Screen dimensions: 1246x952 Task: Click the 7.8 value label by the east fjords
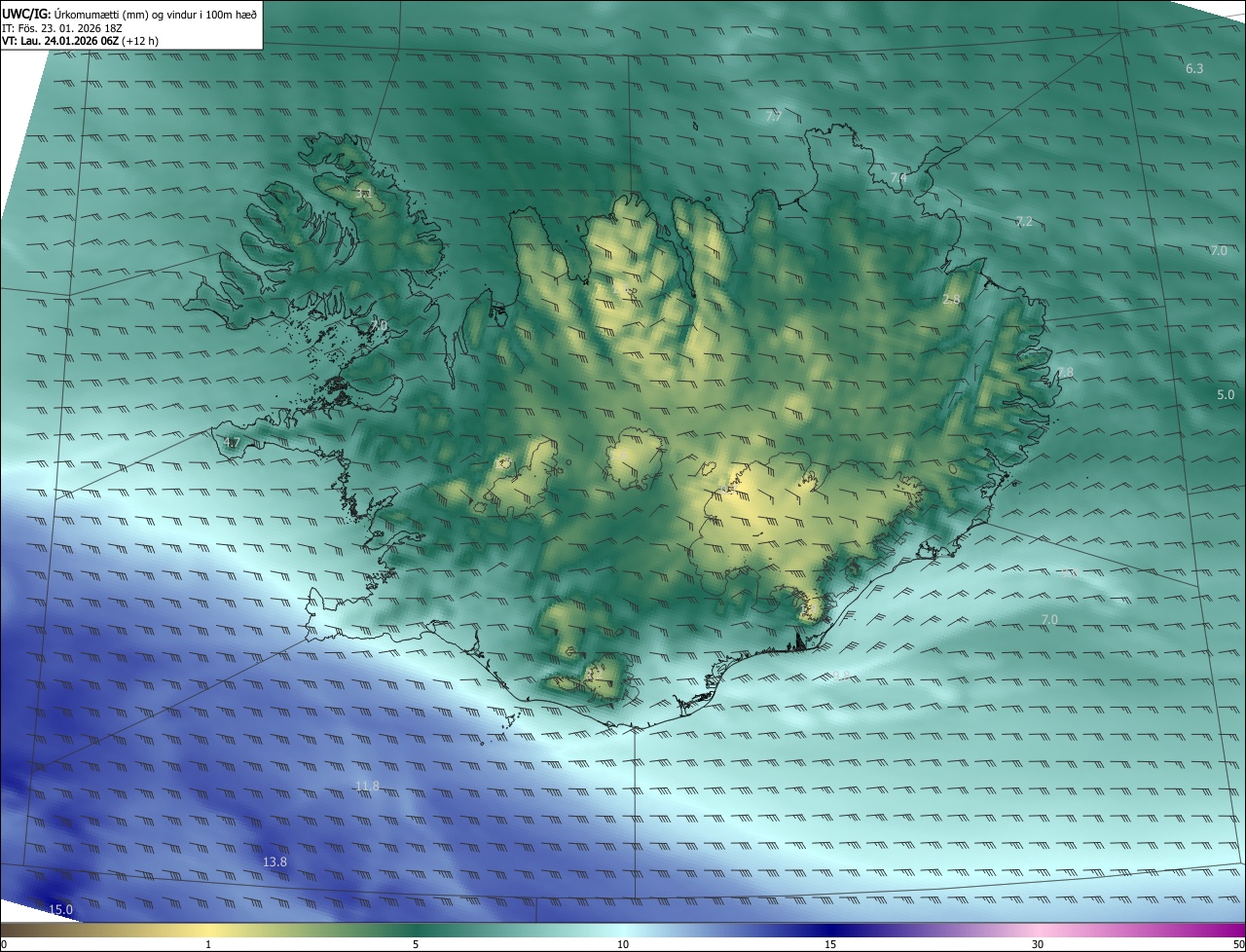click(1065, 373)
